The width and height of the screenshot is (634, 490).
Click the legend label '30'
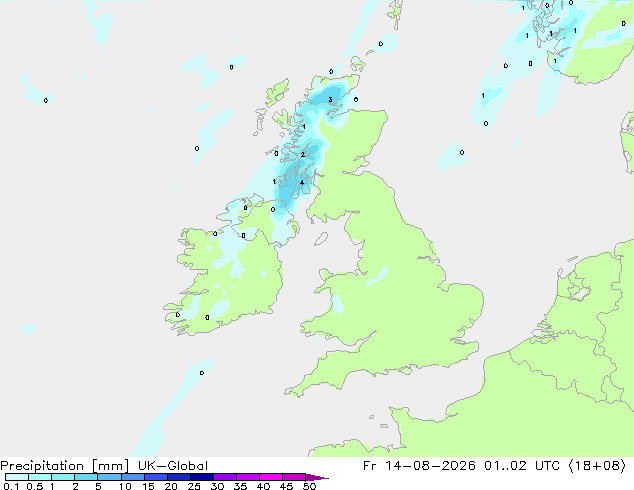[x=217, y=486]
